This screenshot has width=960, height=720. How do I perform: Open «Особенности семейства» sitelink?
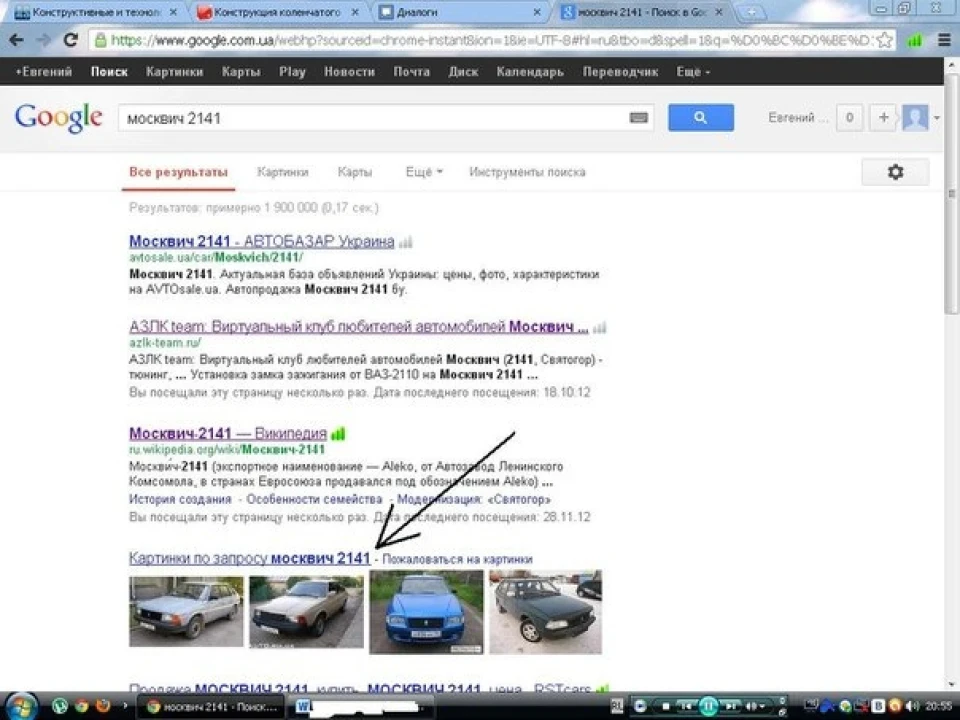point(314,499)
